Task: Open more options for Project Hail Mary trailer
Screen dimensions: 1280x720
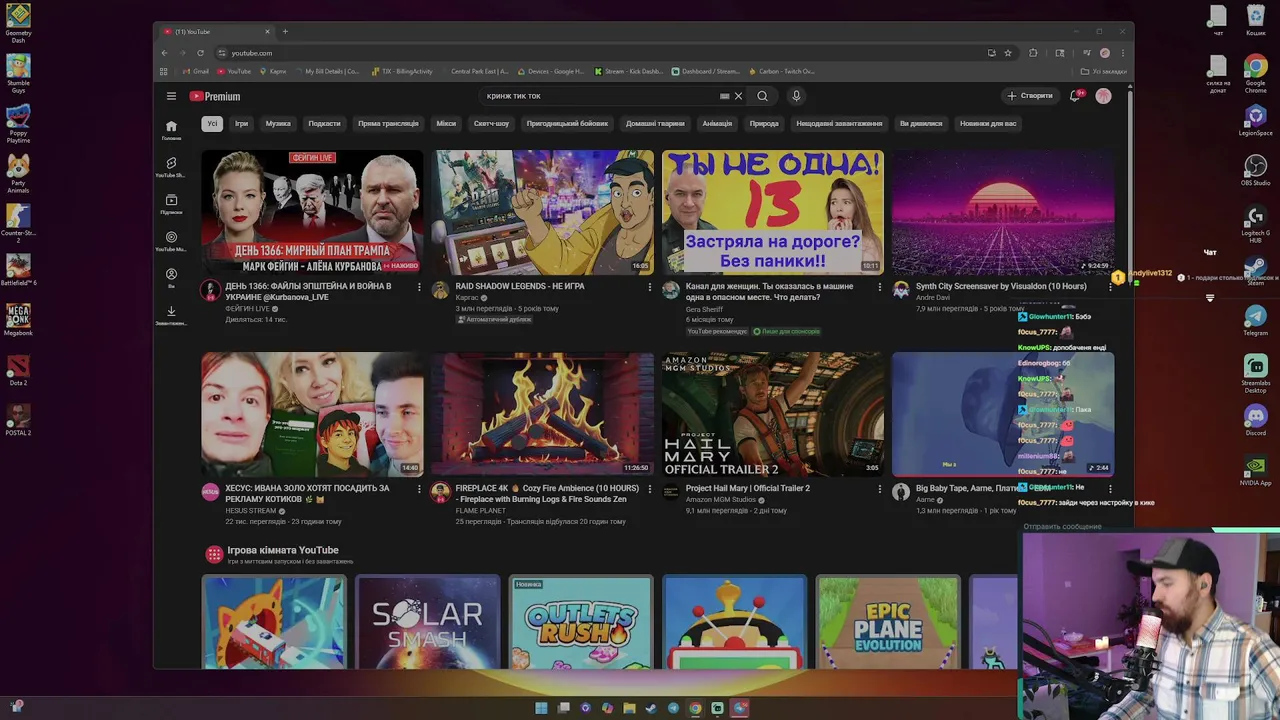Action: 880,489
